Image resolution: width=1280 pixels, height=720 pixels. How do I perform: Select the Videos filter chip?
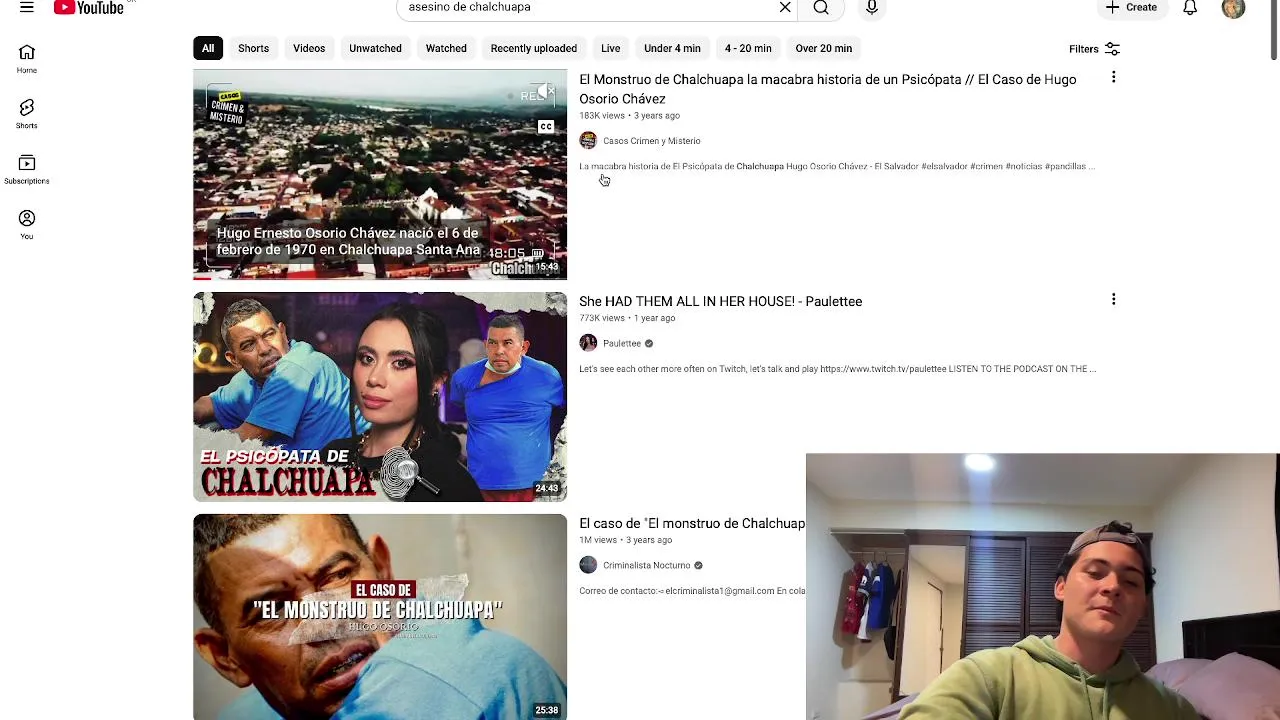tap(309, 48)
